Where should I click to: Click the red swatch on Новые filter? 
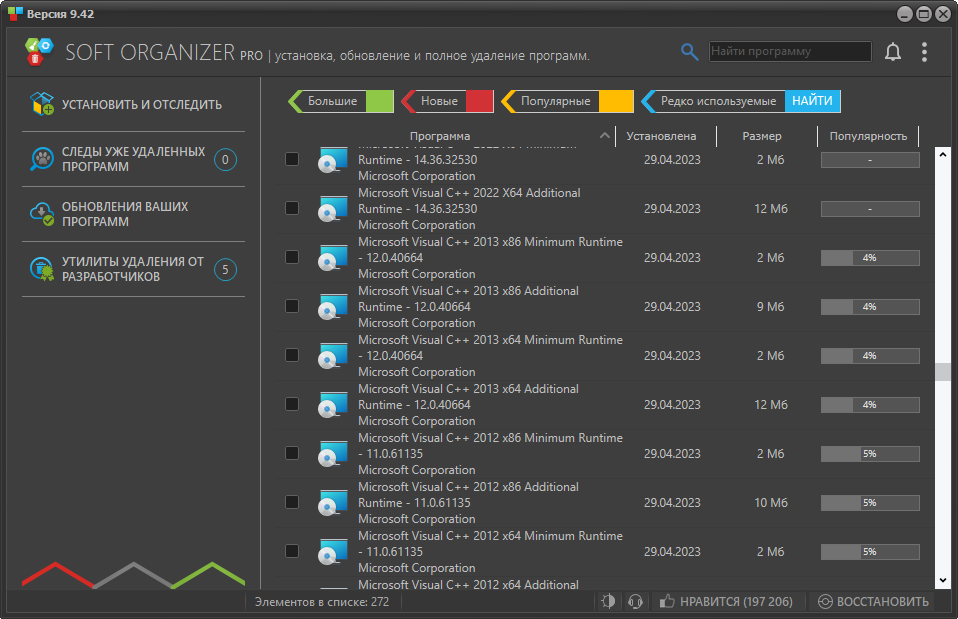click(479, 101)
